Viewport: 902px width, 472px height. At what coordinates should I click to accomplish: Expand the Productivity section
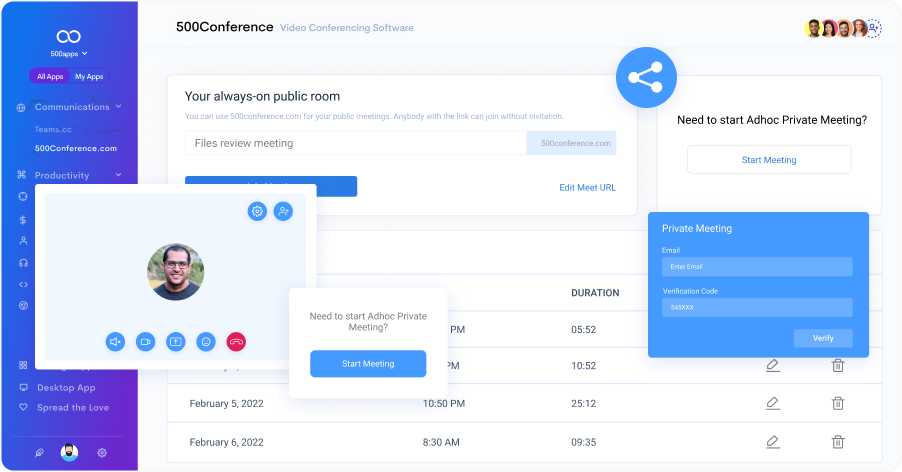tap(118, 175)
